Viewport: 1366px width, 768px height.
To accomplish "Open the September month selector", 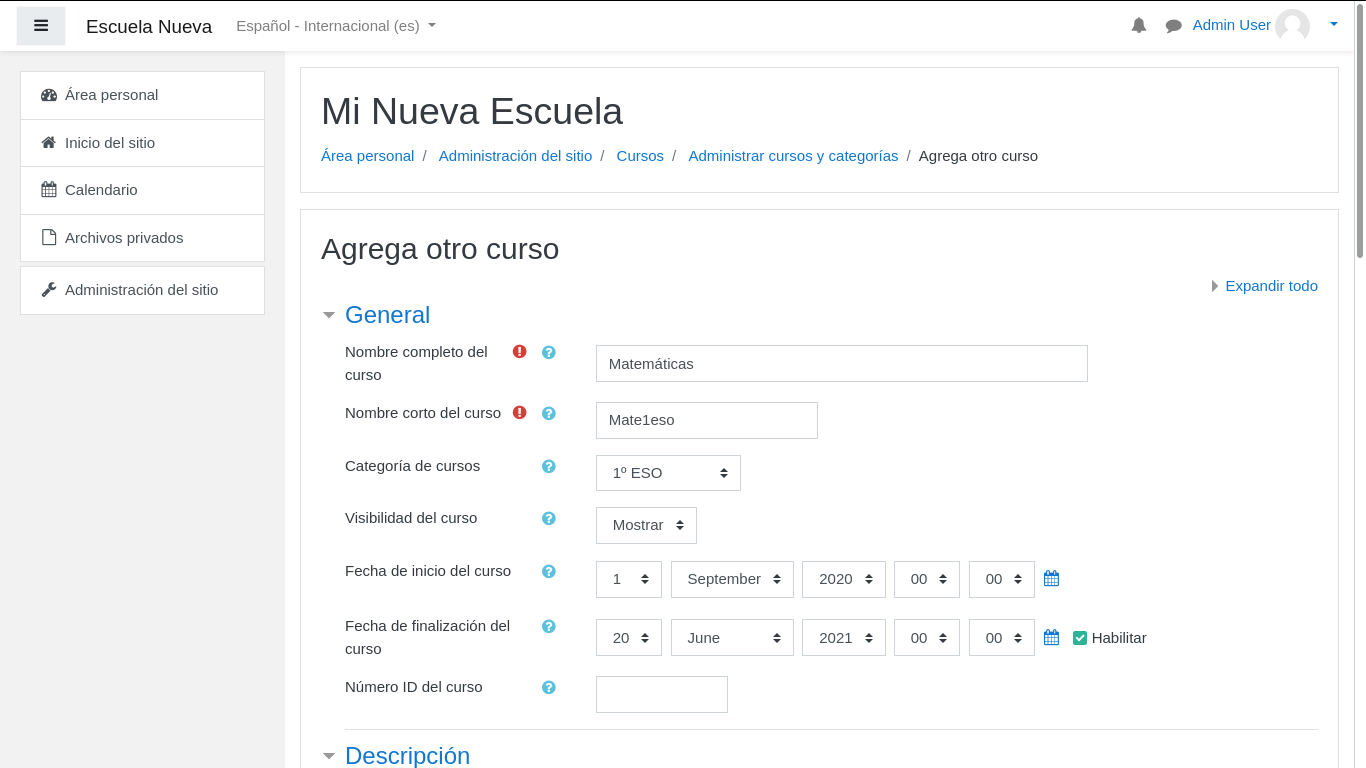I will tap(732, 578).
